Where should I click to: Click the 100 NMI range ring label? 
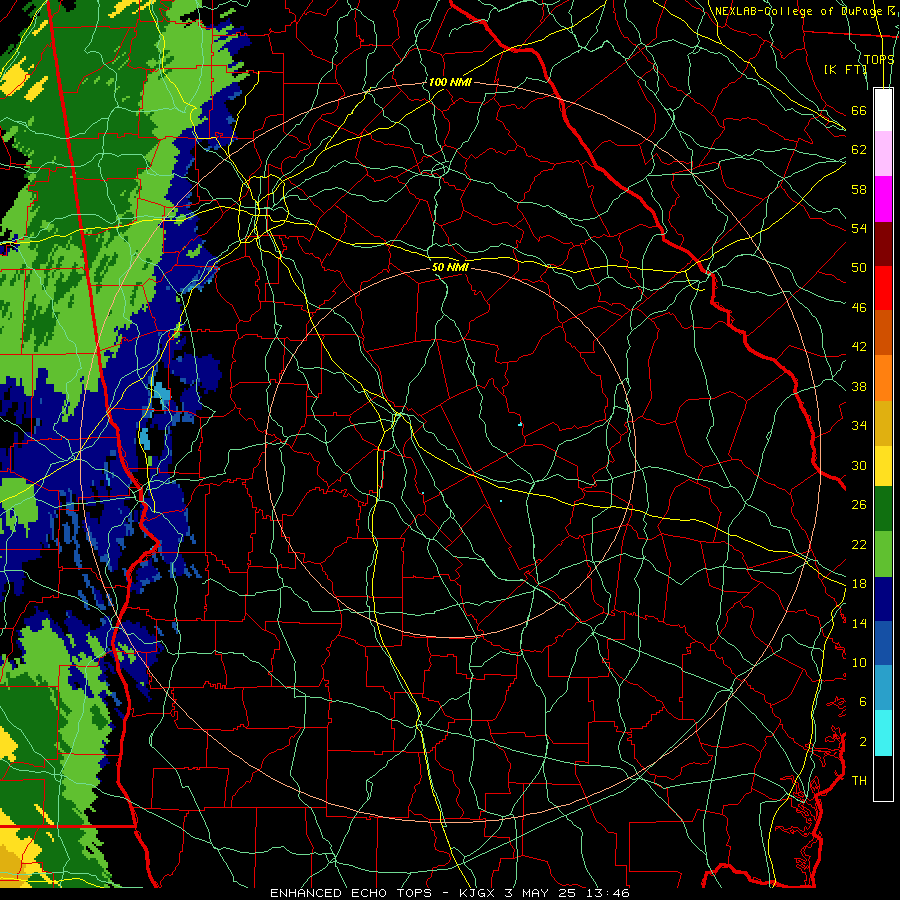(x=450, y=82)
